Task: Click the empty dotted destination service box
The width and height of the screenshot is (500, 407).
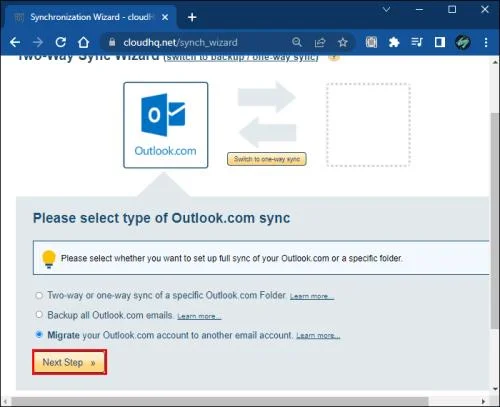Action: click(x=368, y=125)
